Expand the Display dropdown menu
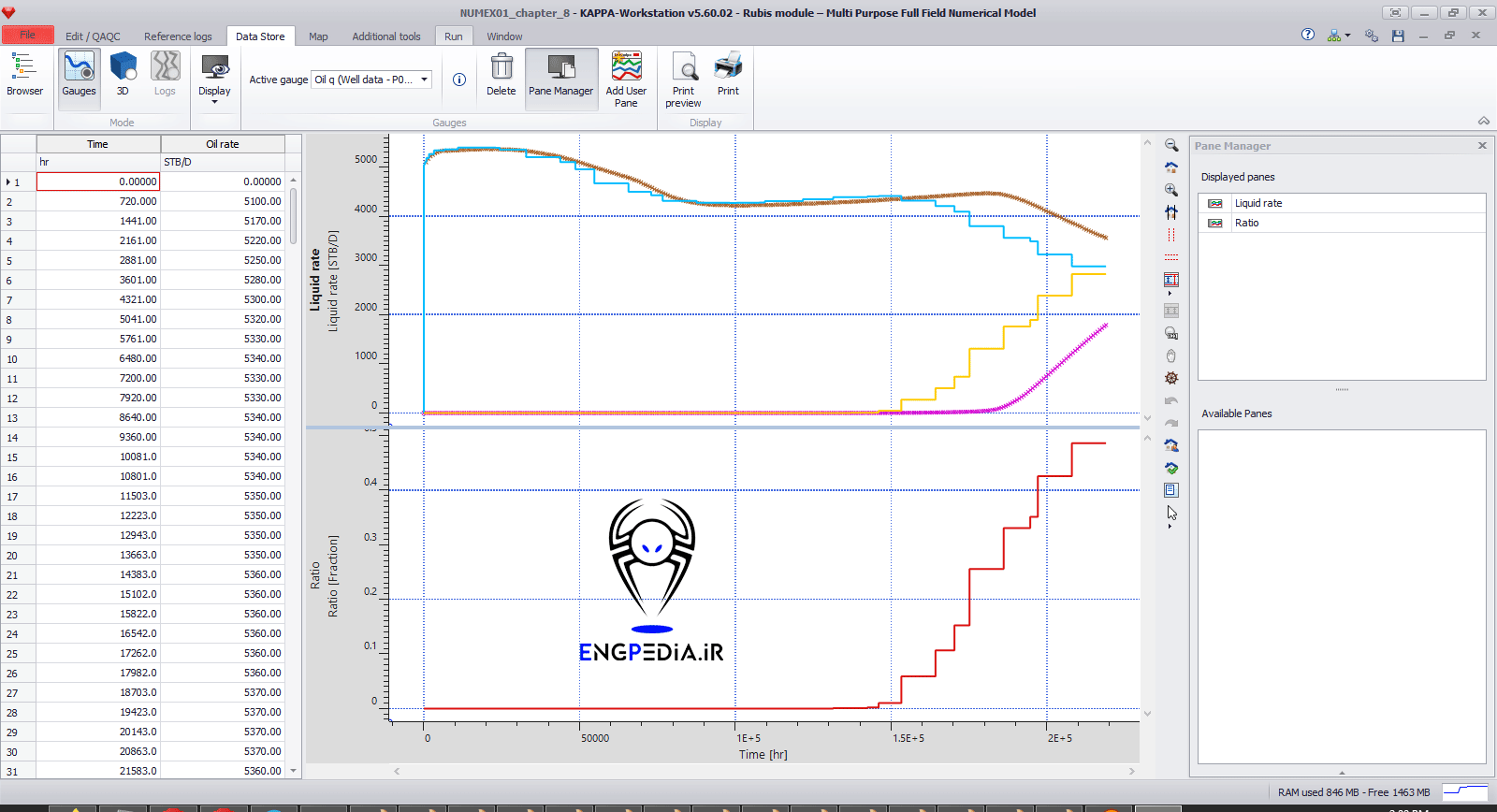Viewport: 1497px width, 812px height. 214,101
